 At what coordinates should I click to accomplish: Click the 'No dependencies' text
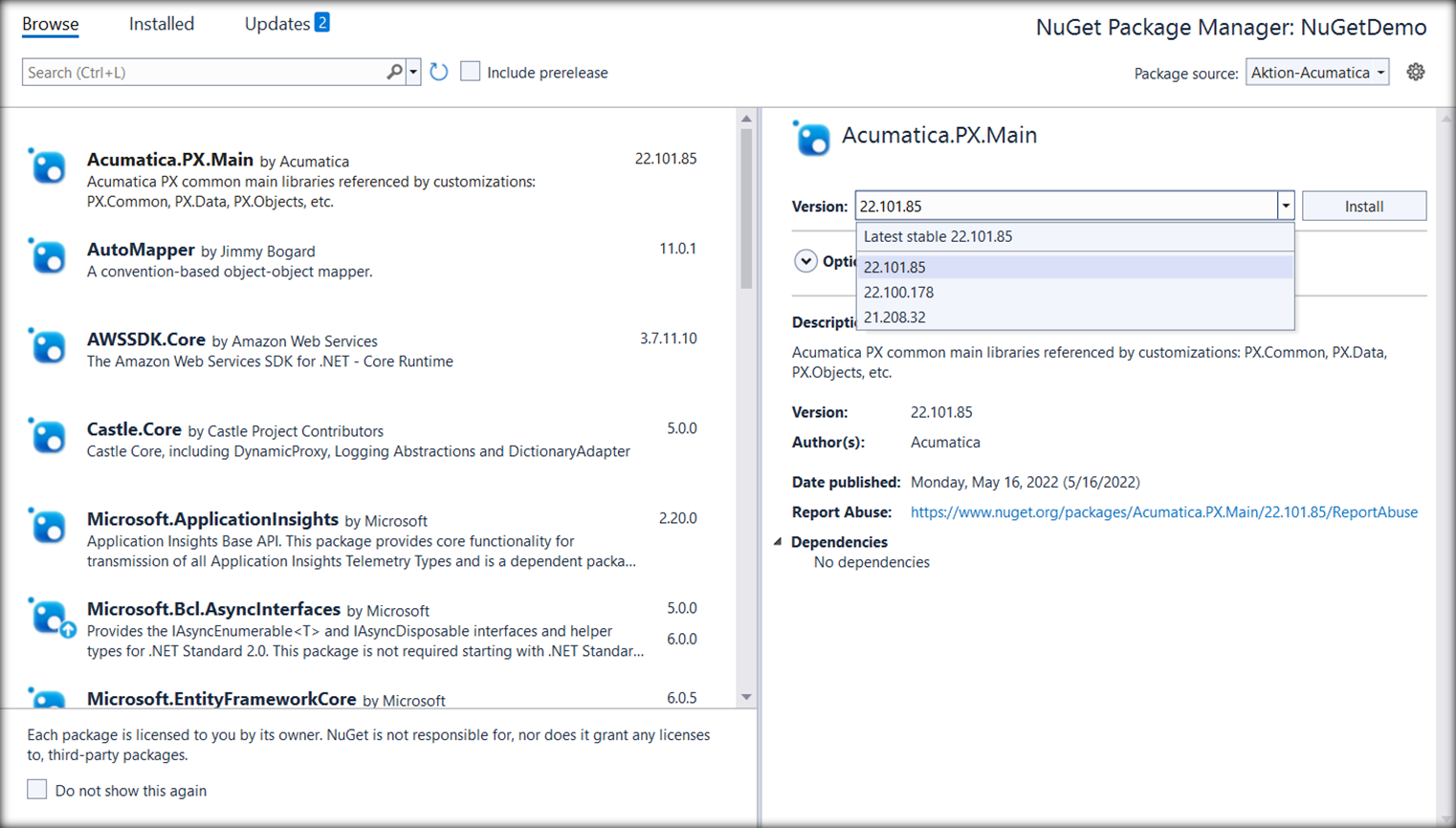click(871, 562)
